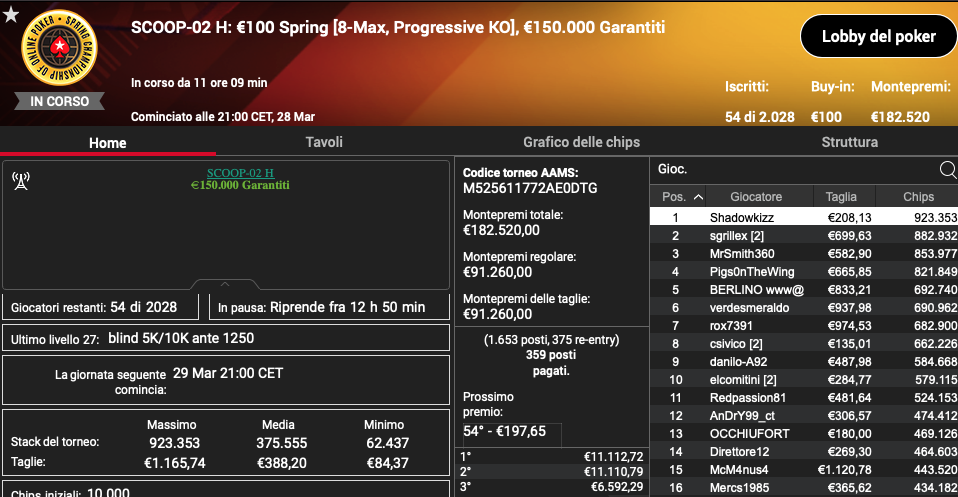
Task: Click the AAMS code M525611772AE0DTG
Action: tap(530, 188)
